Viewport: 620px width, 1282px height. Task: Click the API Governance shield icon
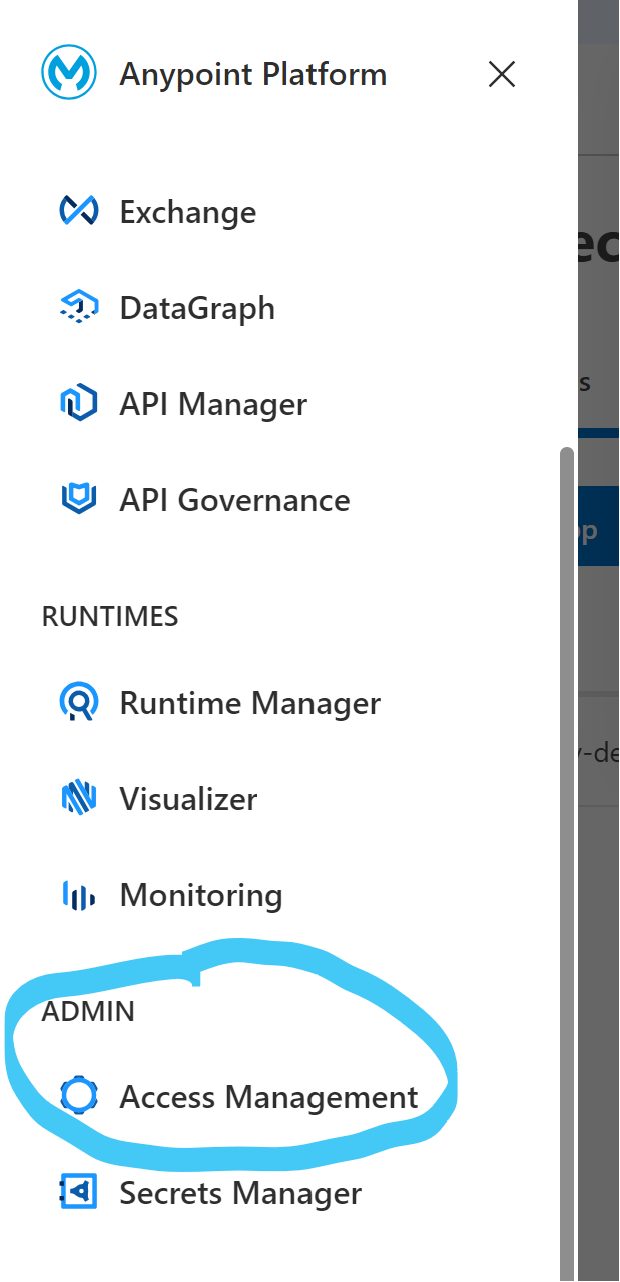click(78, 499)
